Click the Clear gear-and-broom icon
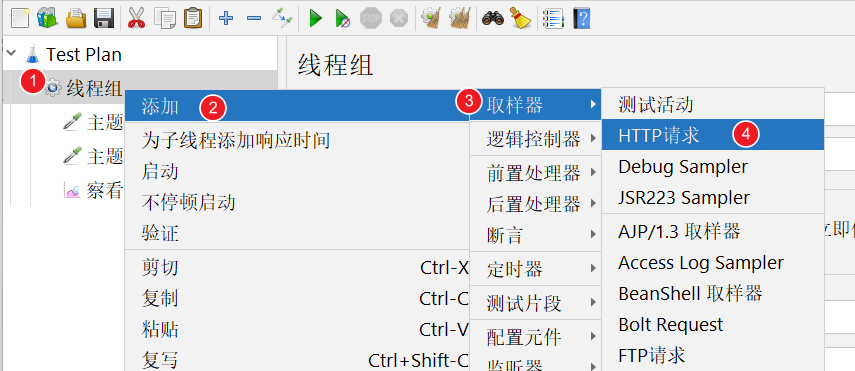The height and width of the screenshot is (371, 855). (x=431, y=19)
